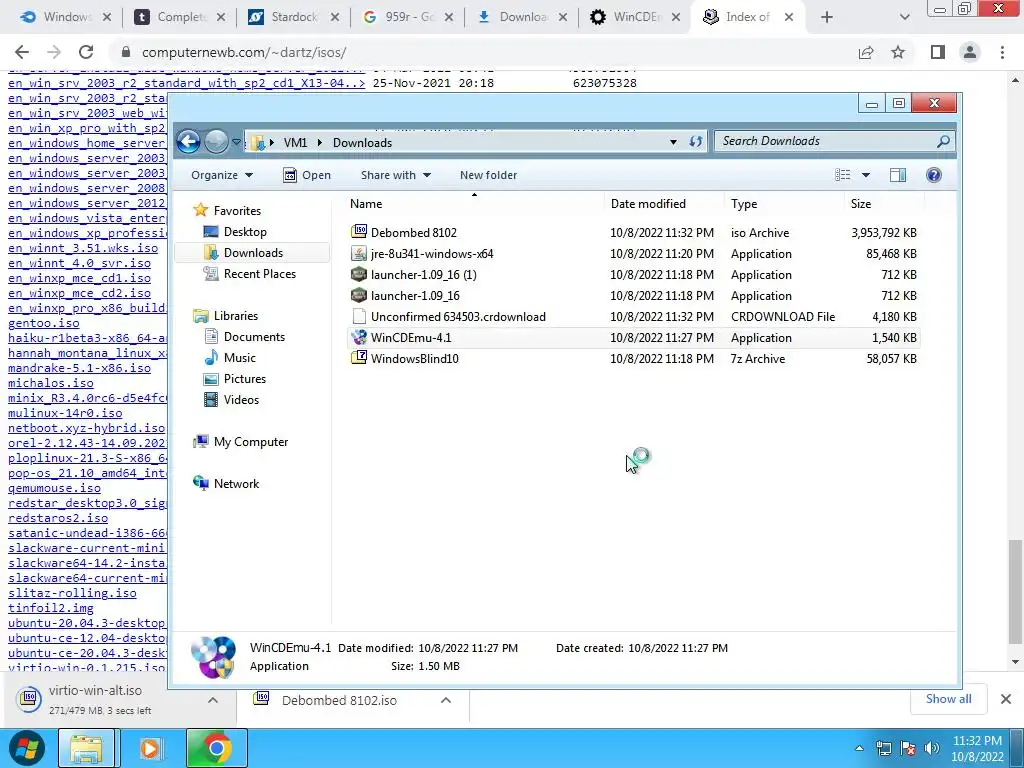Select the launcher-1.09_16 (1) file icon
This screenshot has height=768, width=1024.
(x=359, y=274)
